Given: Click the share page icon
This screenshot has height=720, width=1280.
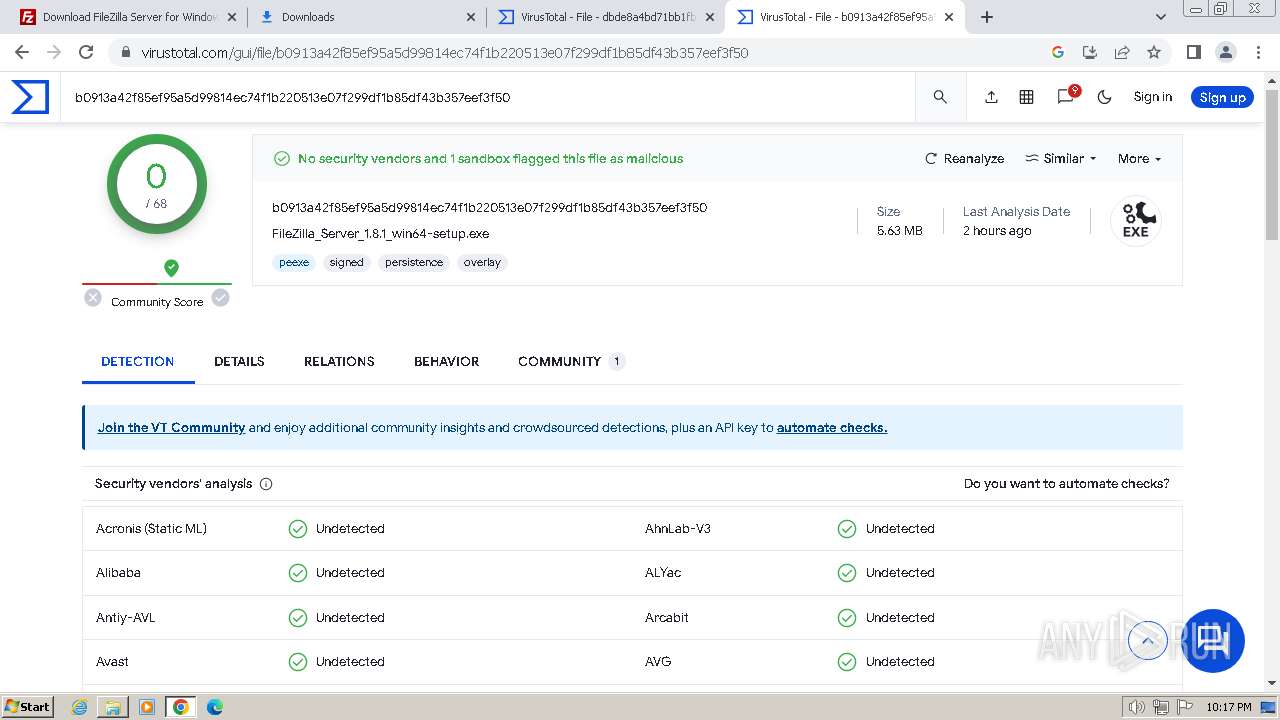Looking at the screenshot, I should pos(1122,52).
